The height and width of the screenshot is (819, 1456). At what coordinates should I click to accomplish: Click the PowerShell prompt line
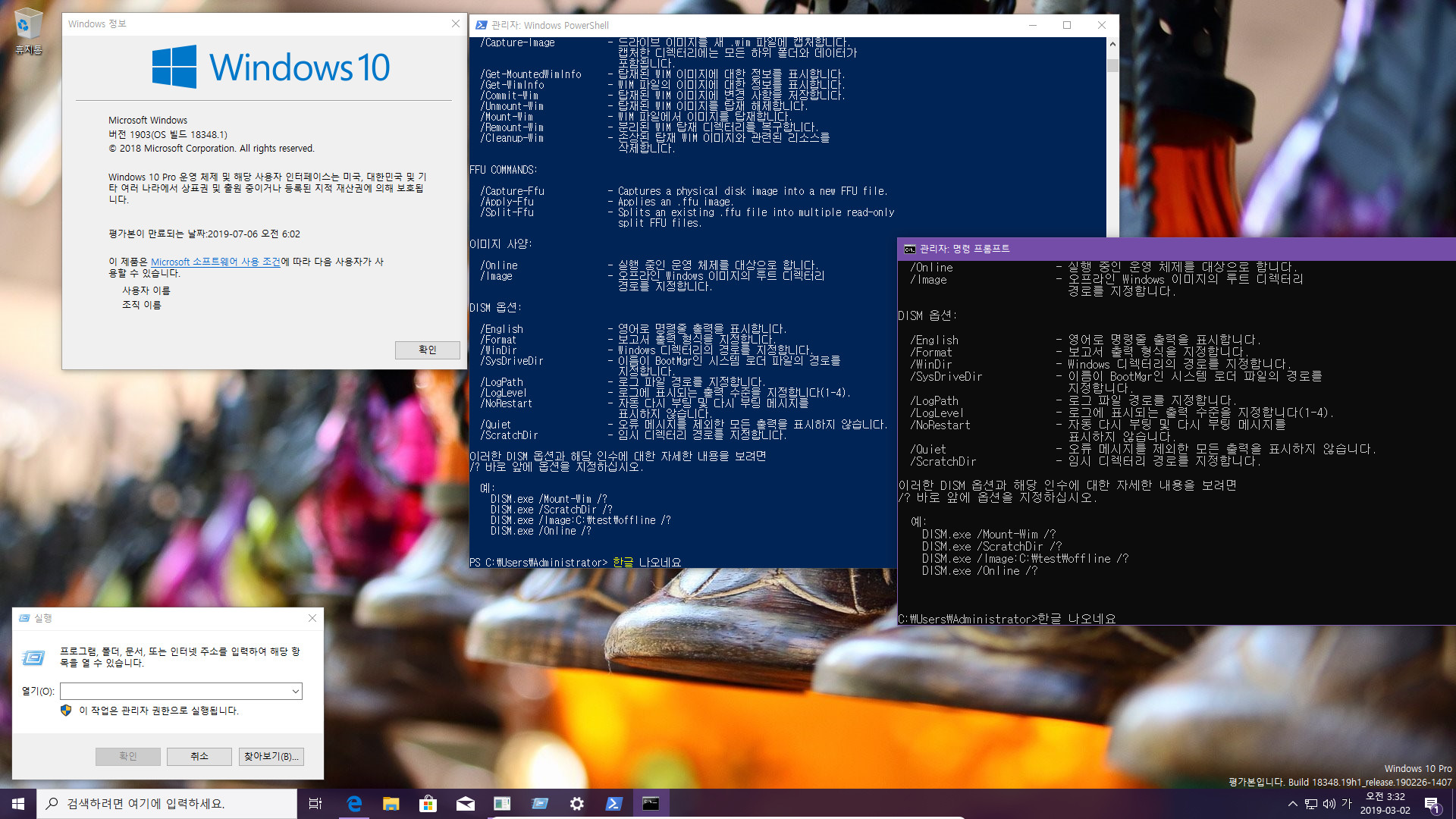click(576, 562)
